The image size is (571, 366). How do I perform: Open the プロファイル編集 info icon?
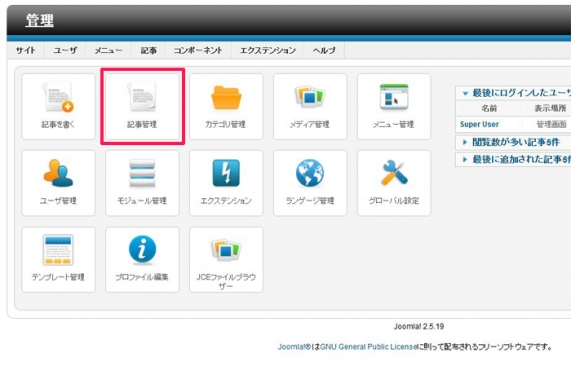[142, 260]
